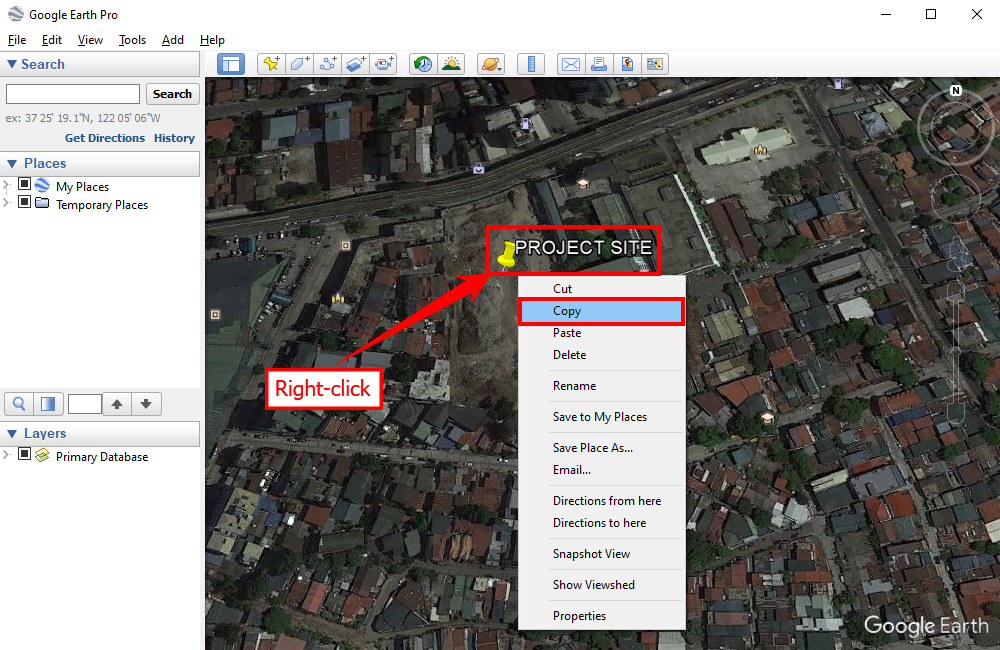Choose Rename from the context menu
The height and width of the screenshot is (650, 1000).
click(x=601, y=386)
